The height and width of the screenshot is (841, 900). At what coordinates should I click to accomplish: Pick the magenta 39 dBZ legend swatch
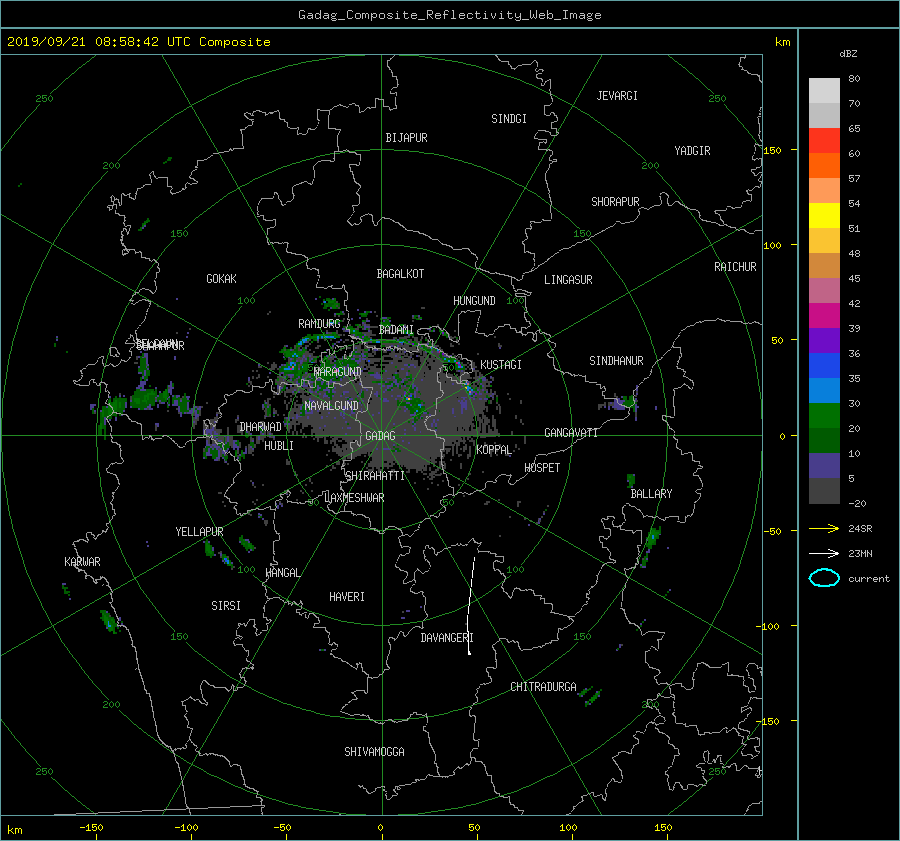click(x=824, y=316)
